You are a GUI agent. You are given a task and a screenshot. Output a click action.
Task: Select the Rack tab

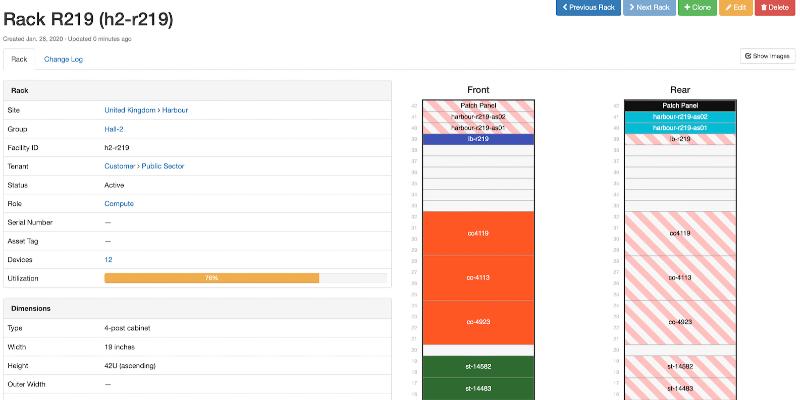(x=20, y=60)
